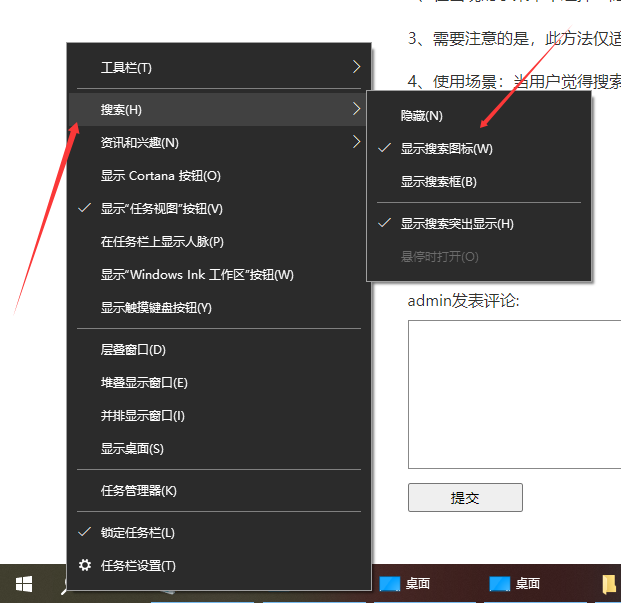Viewport: 621px width, 603px height.
Task: Select 显示桌面 menu item
Action: pyautogui.click(x=132, y=449)
